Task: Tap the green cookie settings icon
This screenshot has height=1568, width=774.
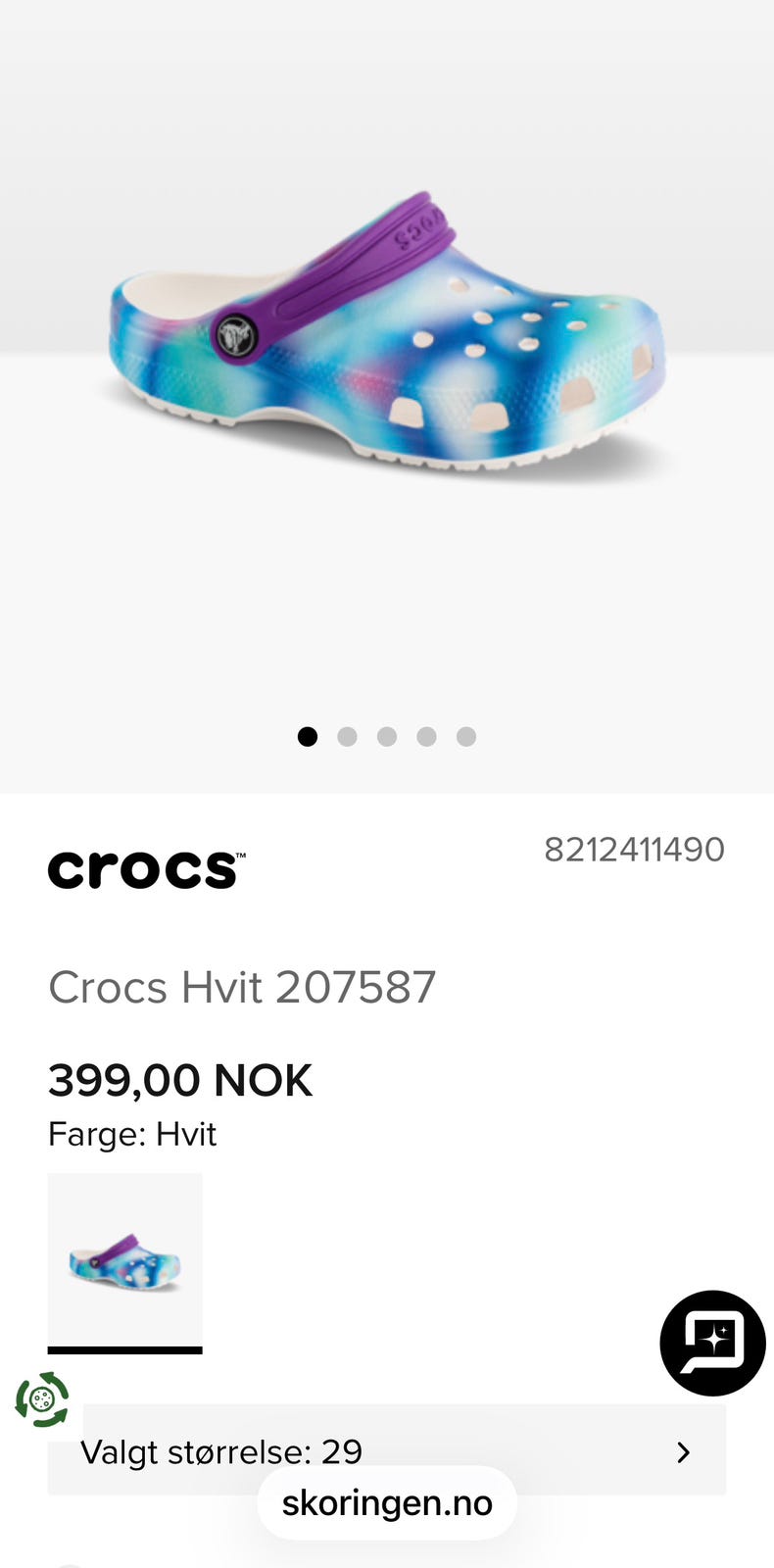Action: click(x=42, y=1399)
